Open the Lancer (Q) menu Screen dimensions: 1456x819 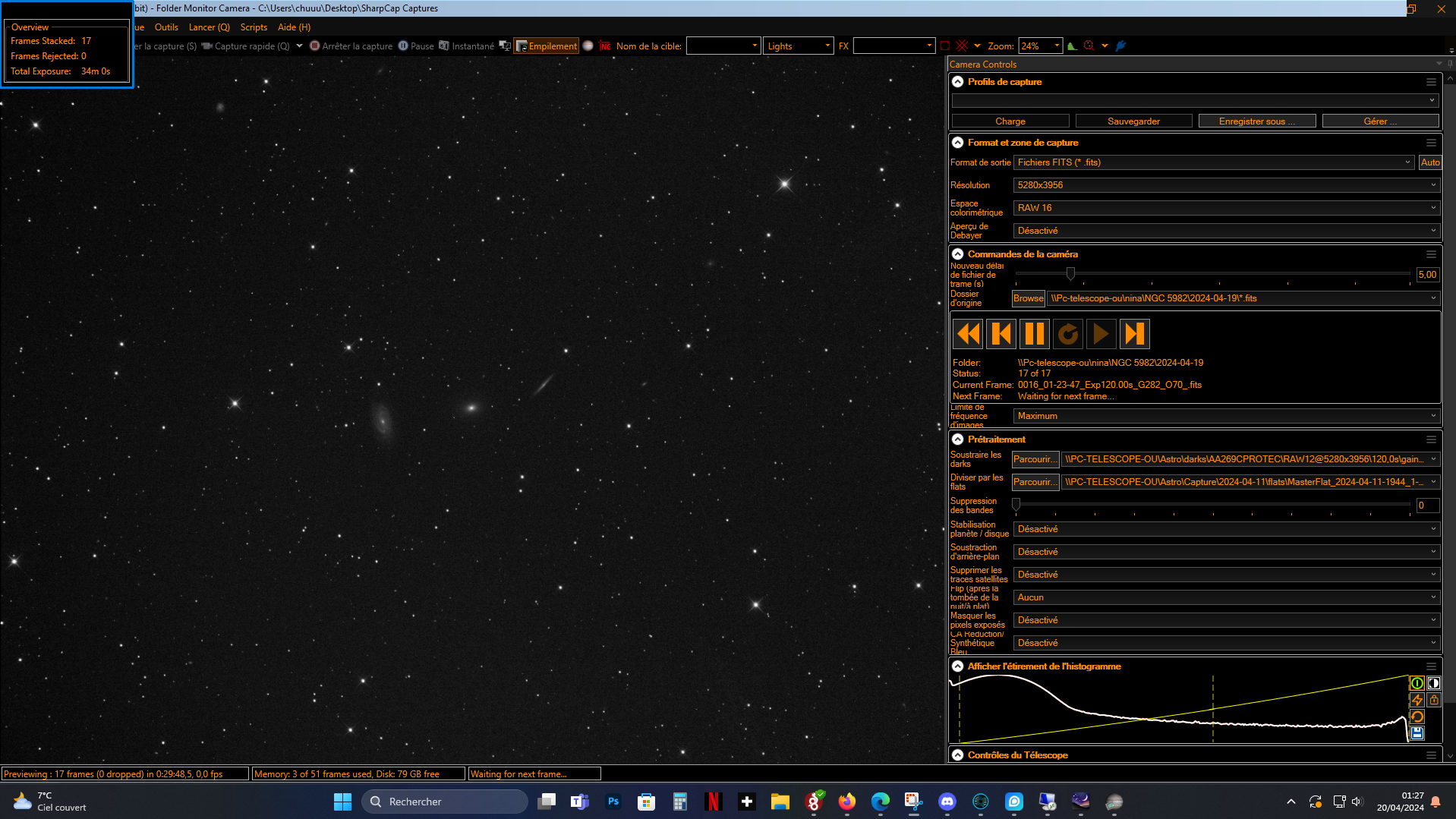pos(209,27)
